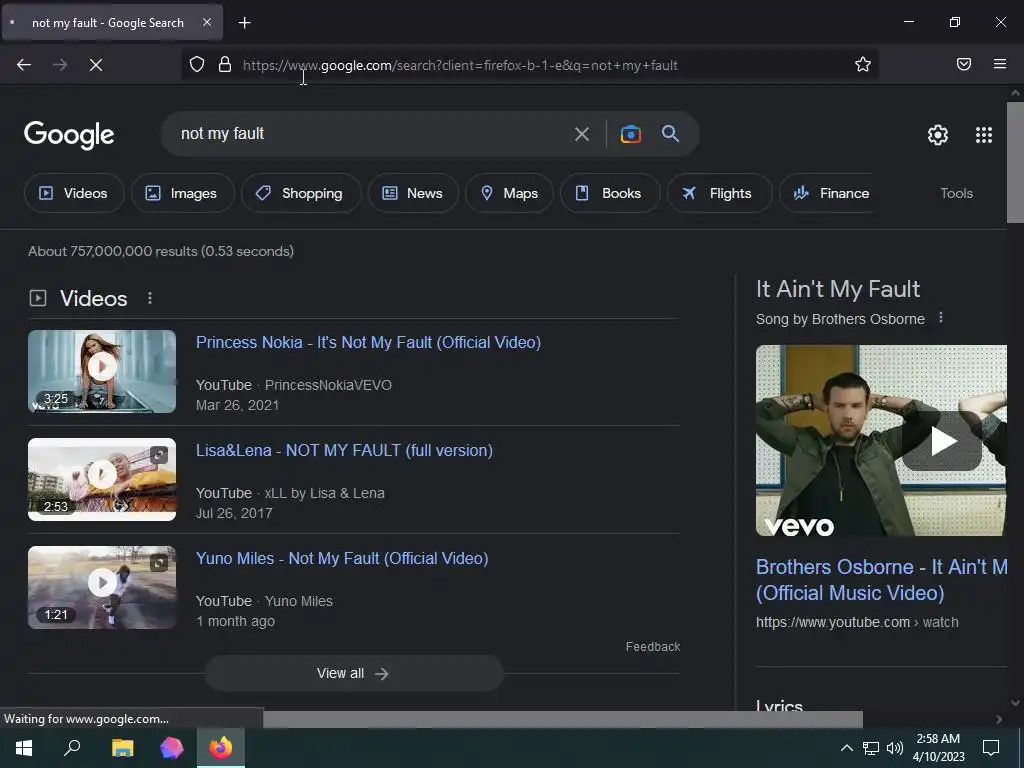Open Windows notification center
Image resolution: width=1024 pixels, height=768 pixels.
pyautogui.click(x=991, y=748)
